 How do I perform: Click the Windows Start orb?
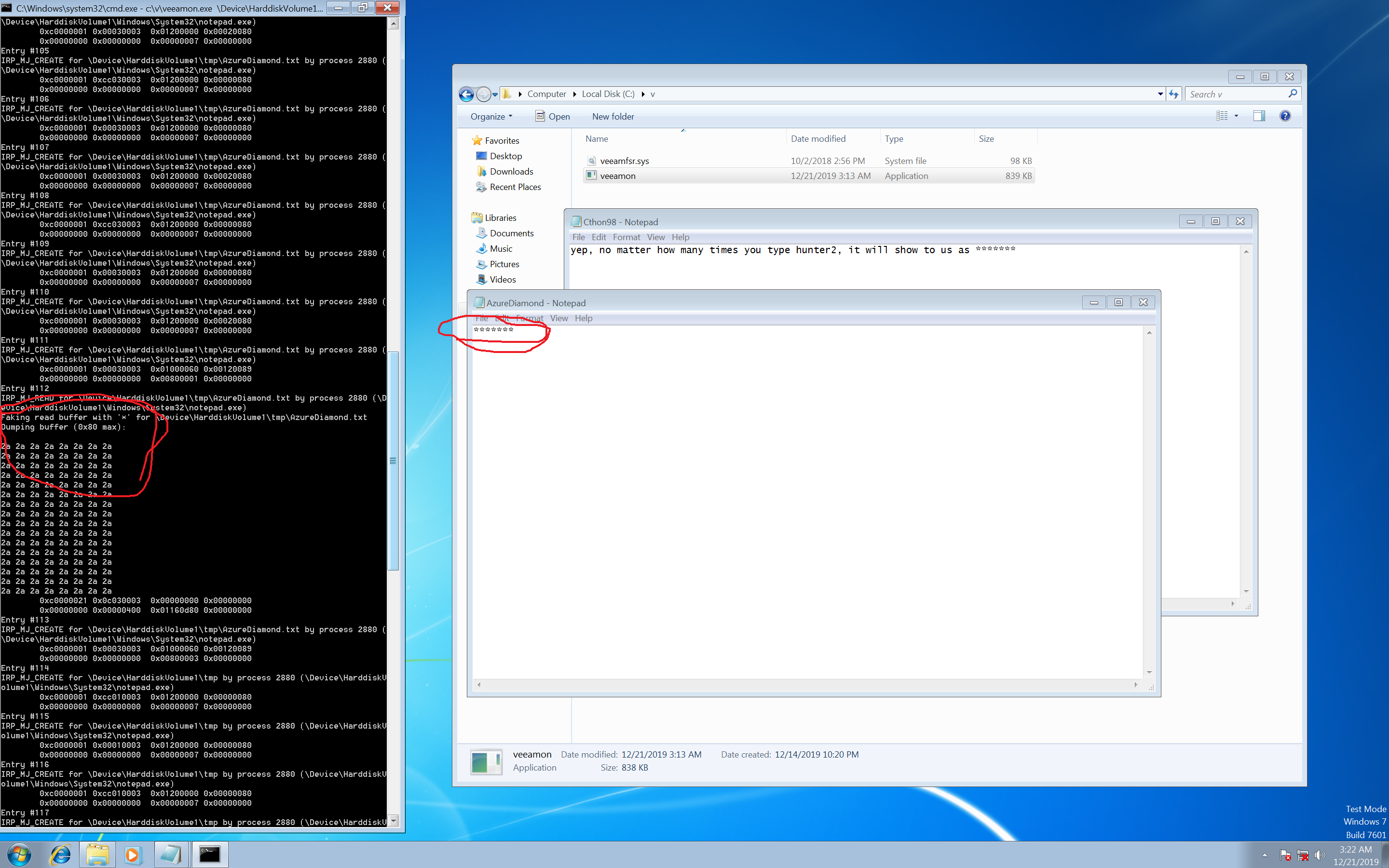19,855
